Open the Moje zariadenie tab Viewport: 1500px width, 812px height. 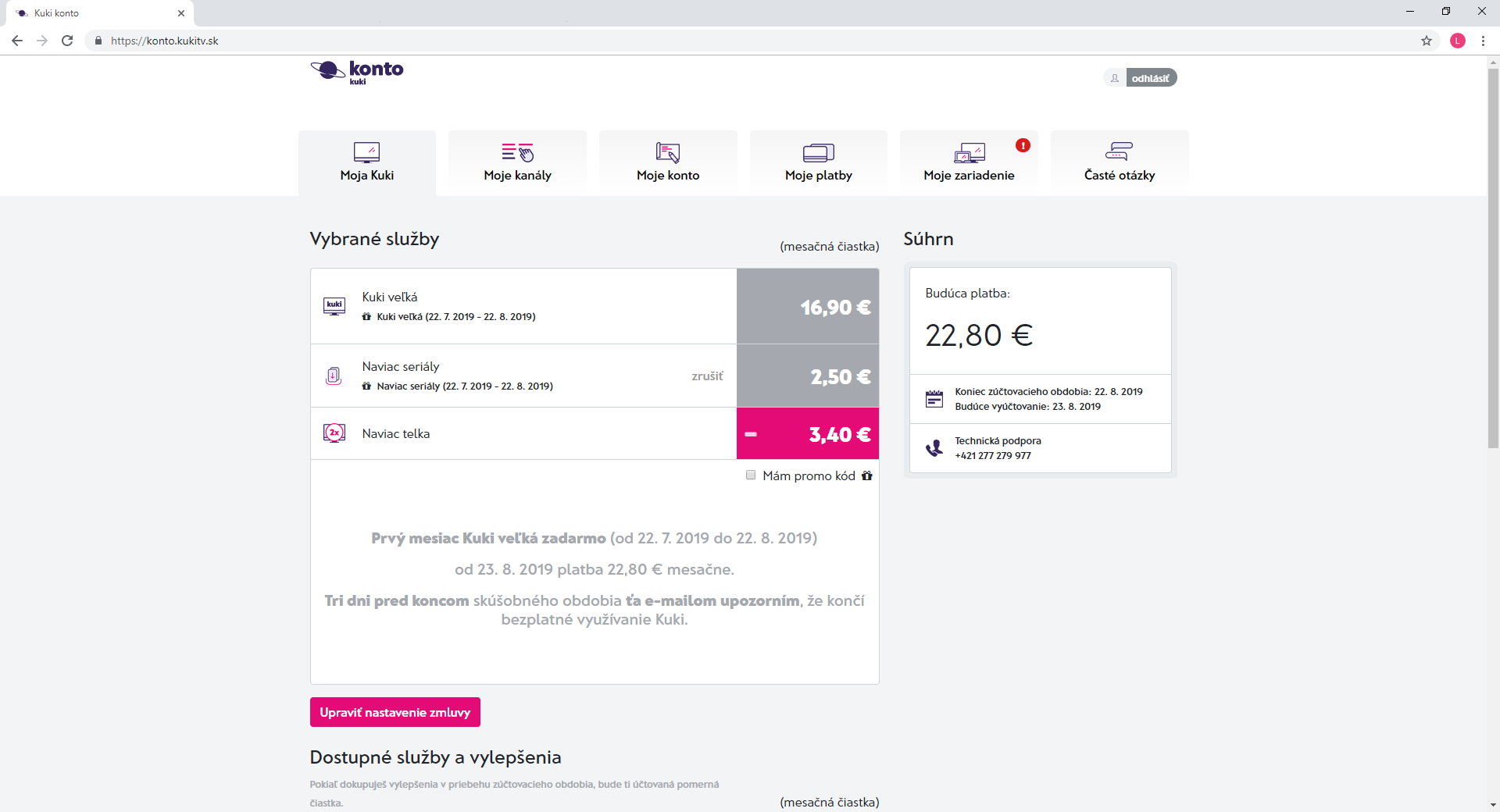(969, 162)
